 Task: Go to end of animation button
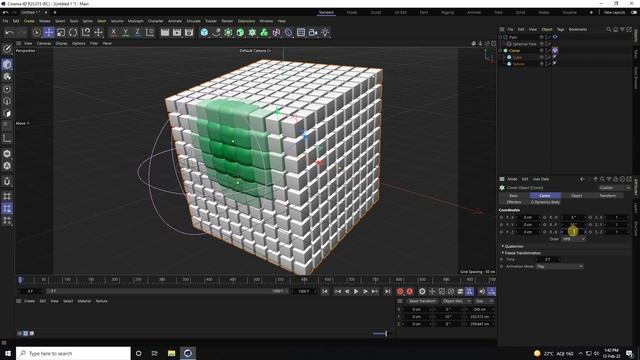coord(387,291)
